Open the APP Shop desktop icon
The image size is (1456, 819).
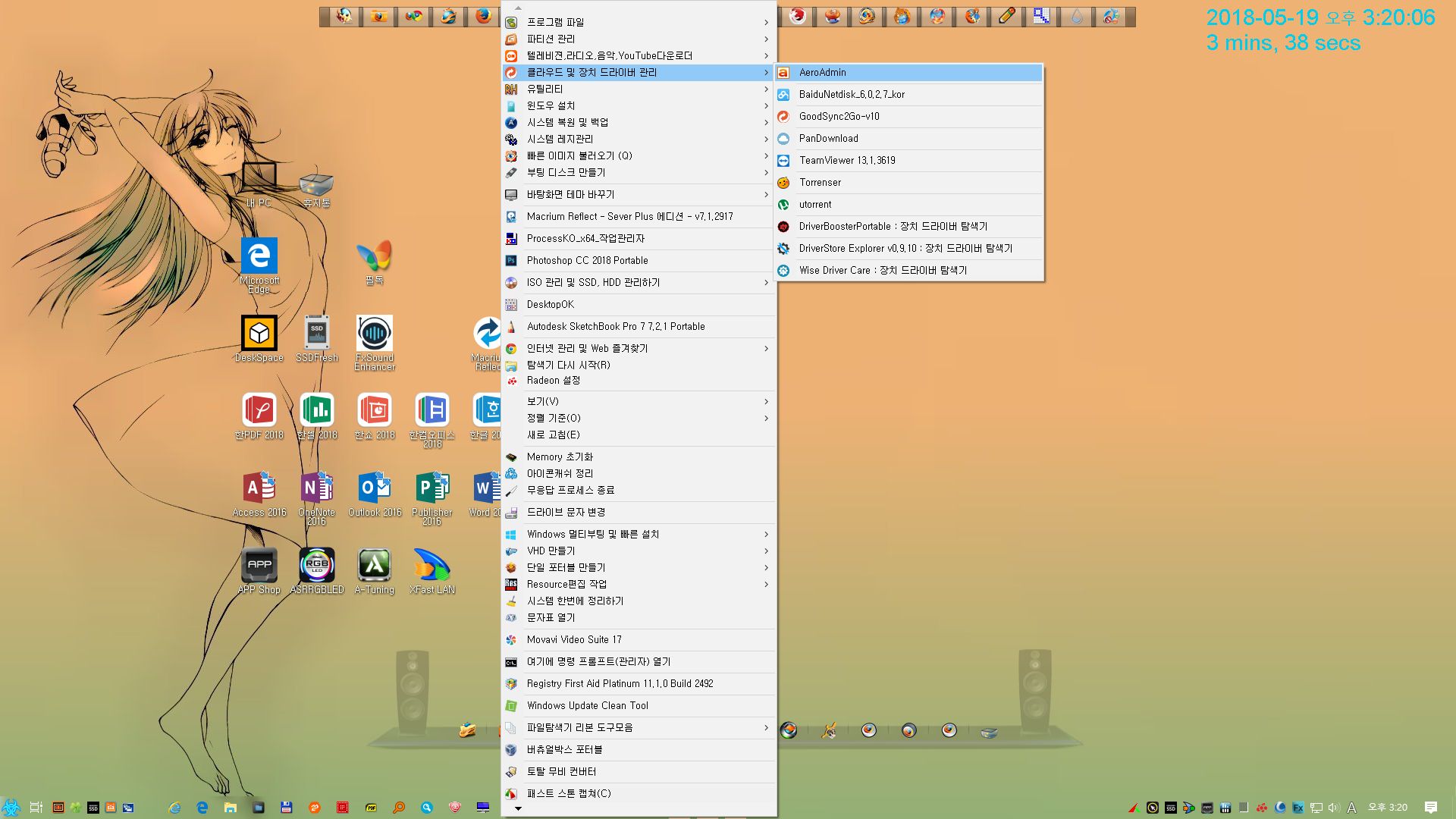pos(259,571)
